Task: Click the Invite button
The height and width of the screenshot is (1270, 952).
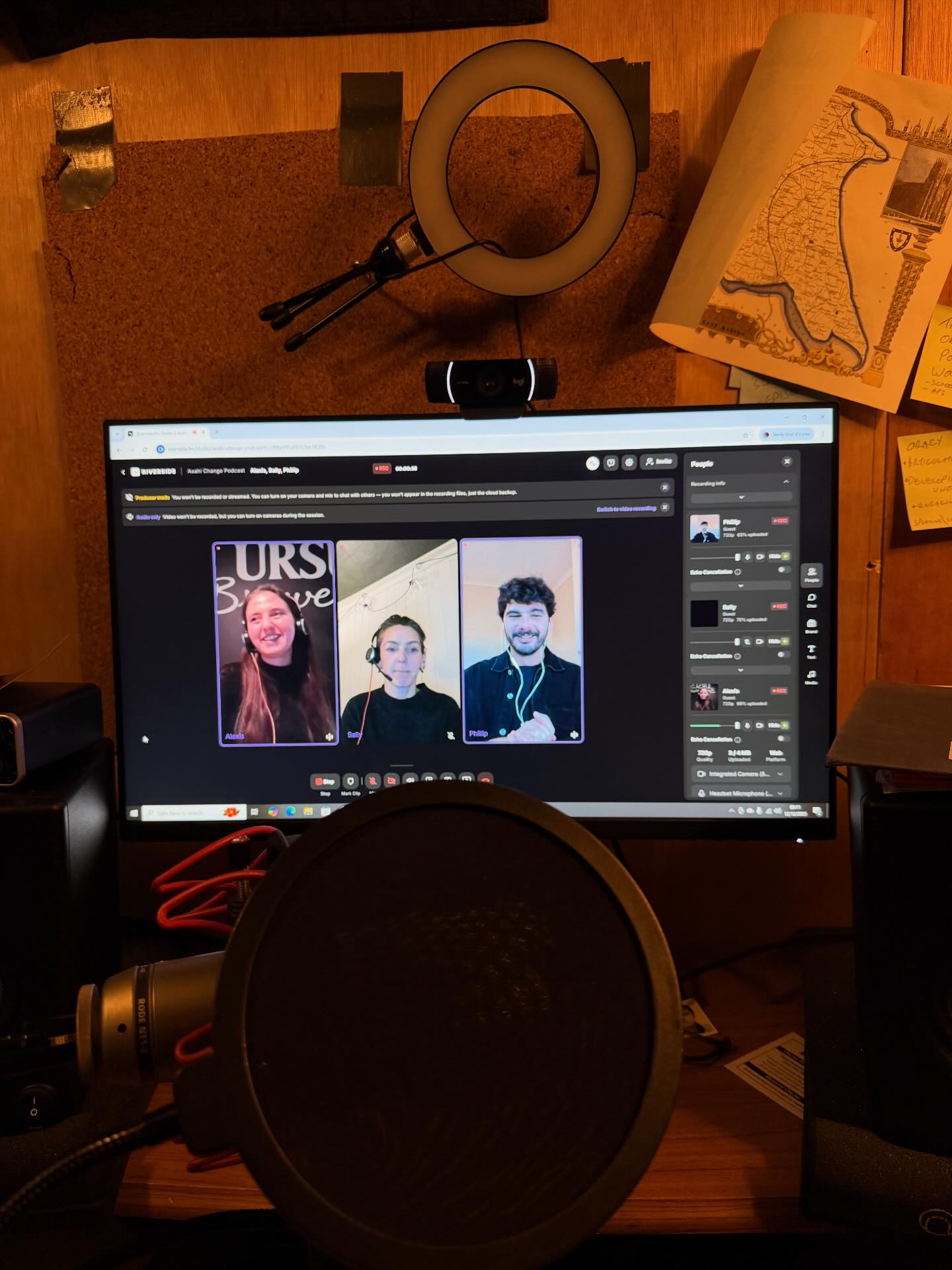Action: point(658,462)
